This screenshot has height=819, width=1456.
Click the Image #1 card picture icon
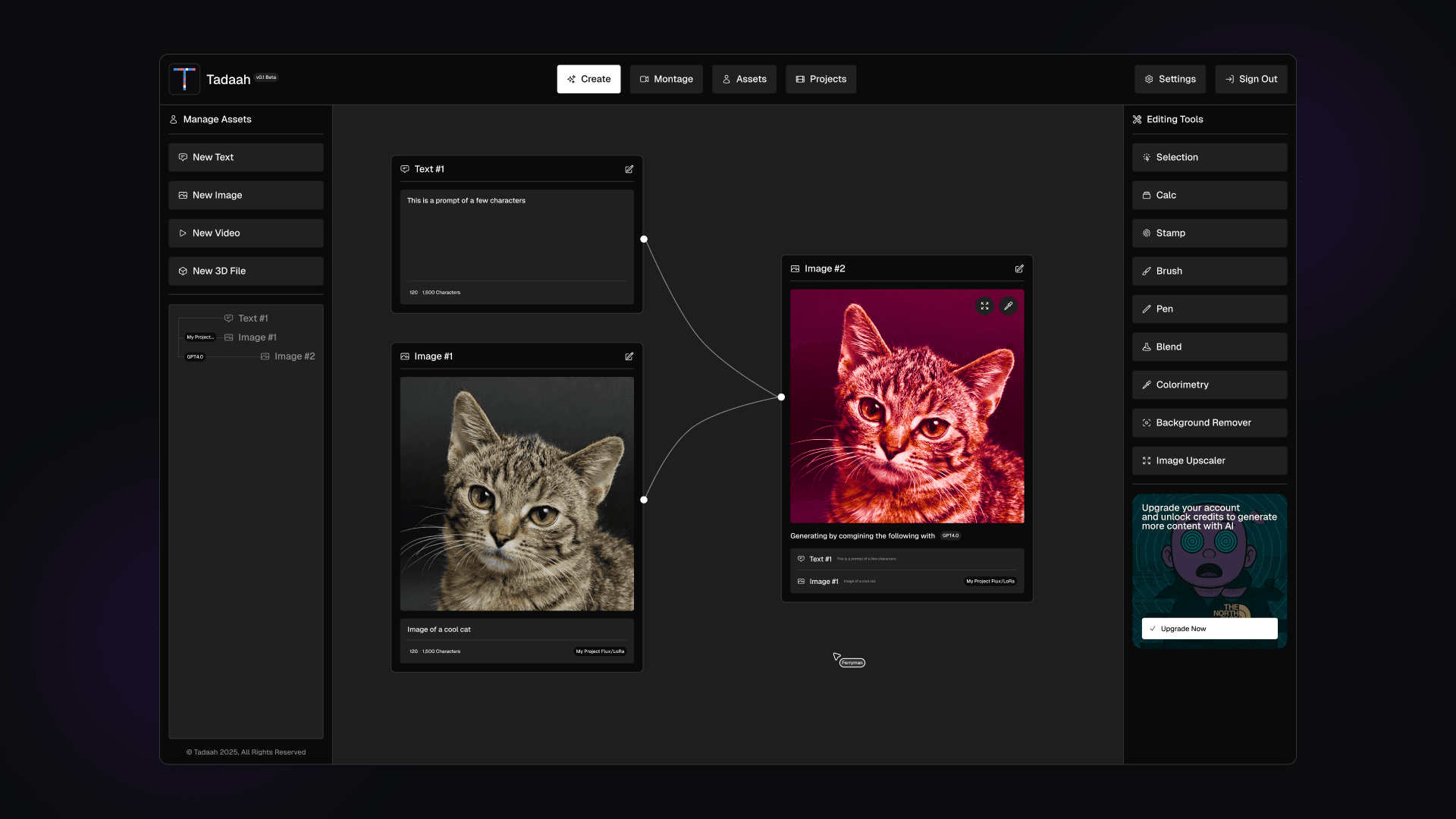point(405,356)
